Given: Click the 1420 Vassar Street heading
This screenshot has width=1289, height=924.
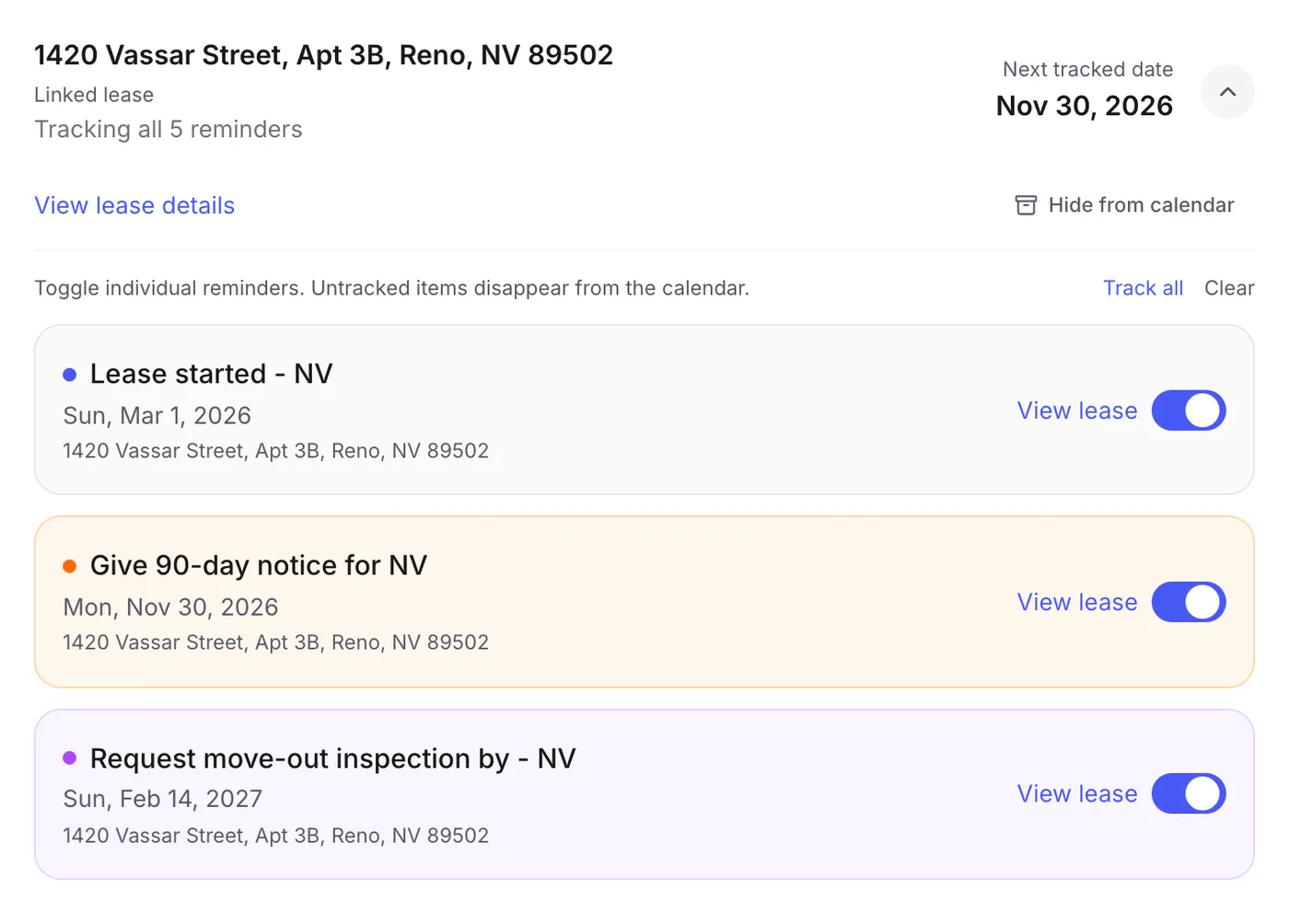Looking at the screenshot, I should (323, 55).
